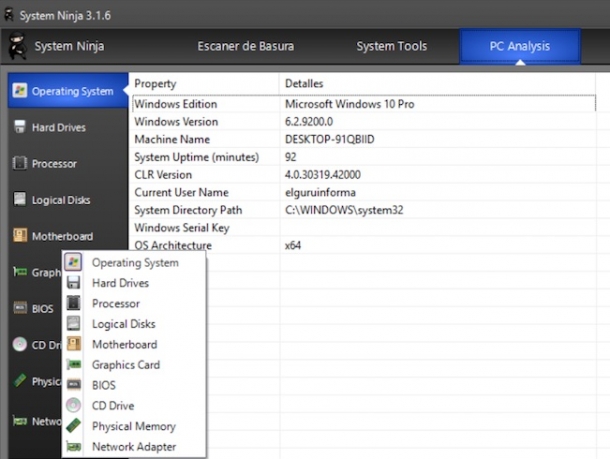Open Logical Disks sidebar section
610x459 pixels.
[68, 200]
